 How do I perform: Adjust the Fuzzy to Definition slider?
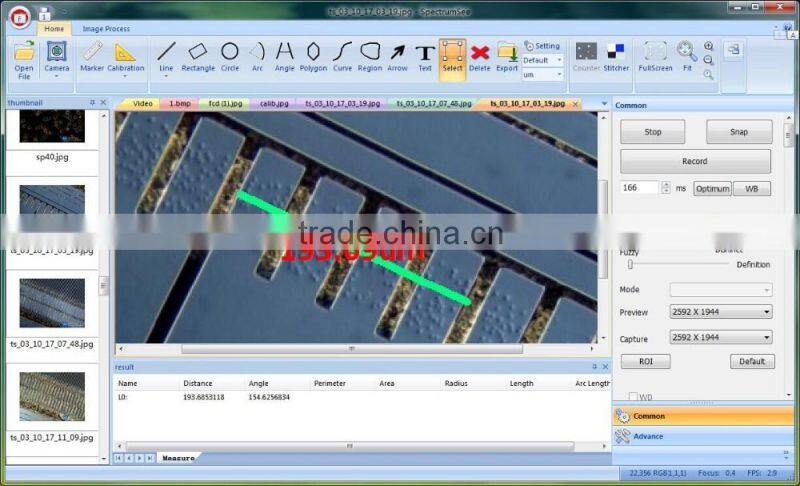coord(631,265)
